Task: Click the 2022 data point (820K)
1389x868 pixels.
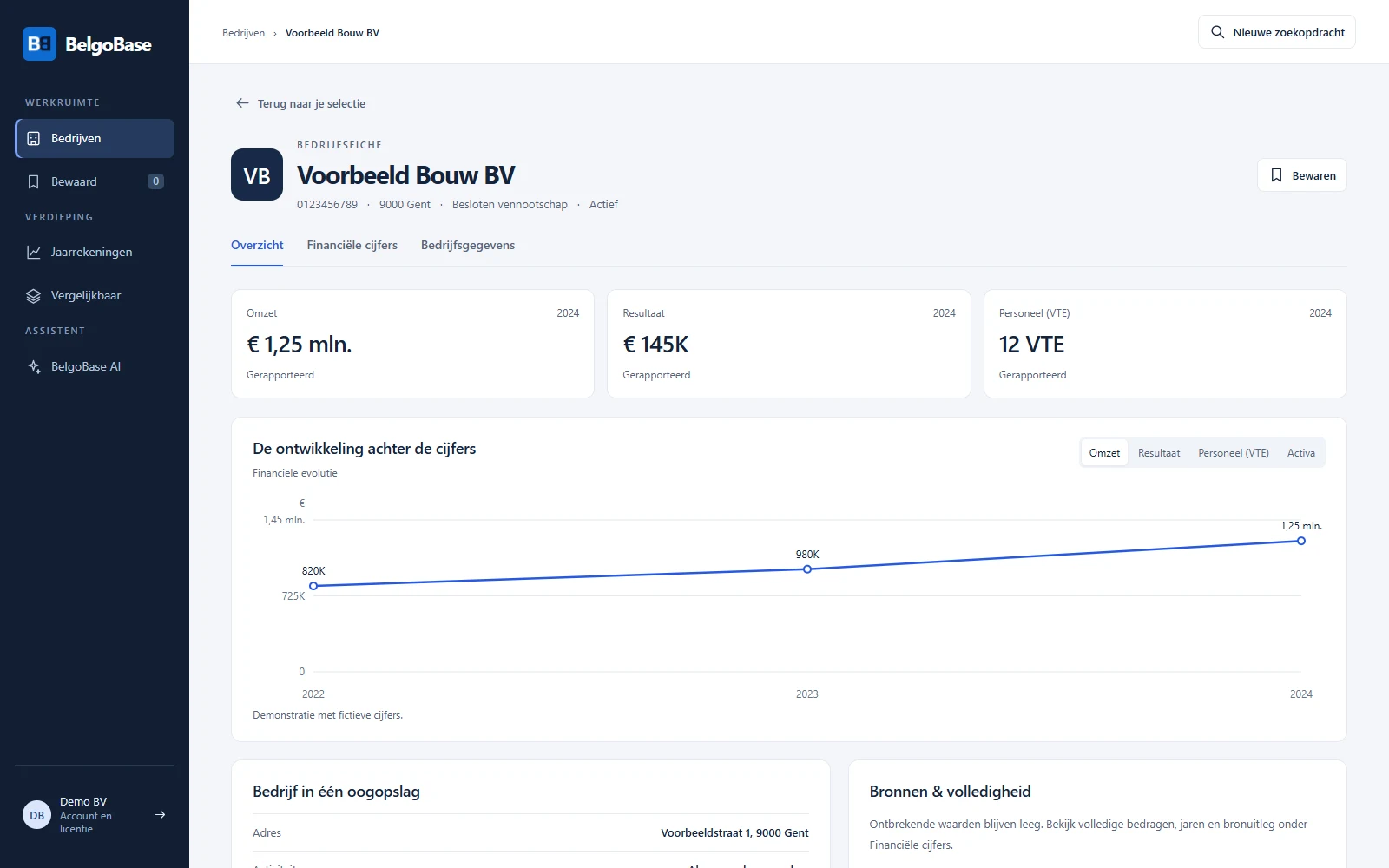Action: coord(313,586)
